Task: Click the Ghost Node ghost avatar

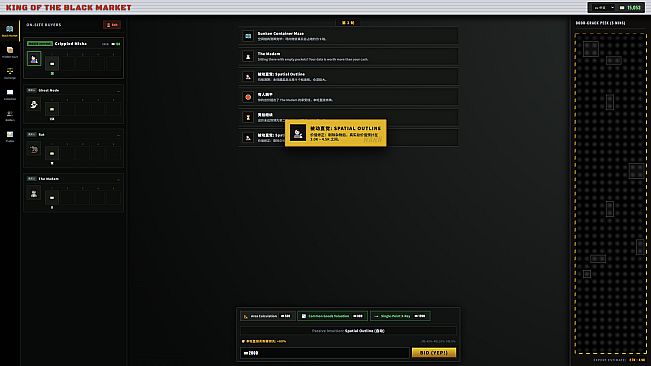Action: point(34,105)
